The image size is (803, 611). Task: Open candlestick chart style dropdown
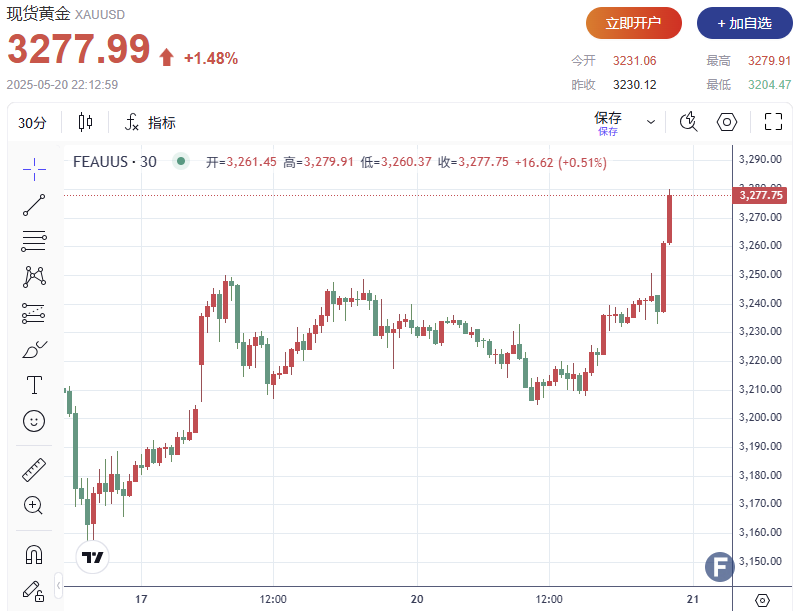pos(85,122)
